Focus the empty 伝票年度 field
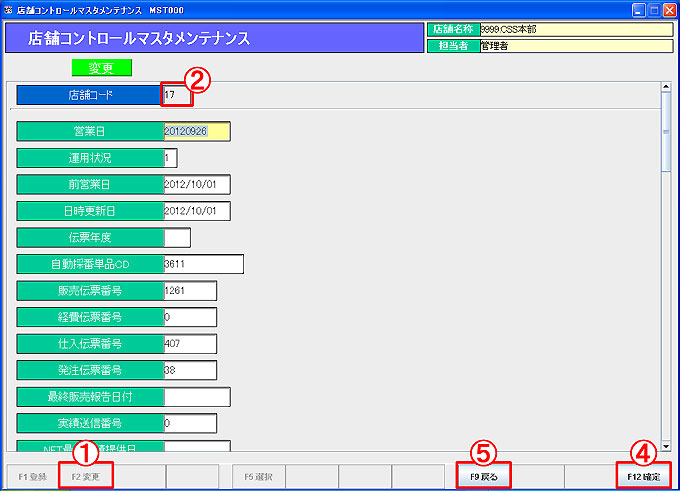 coord(177,238)
